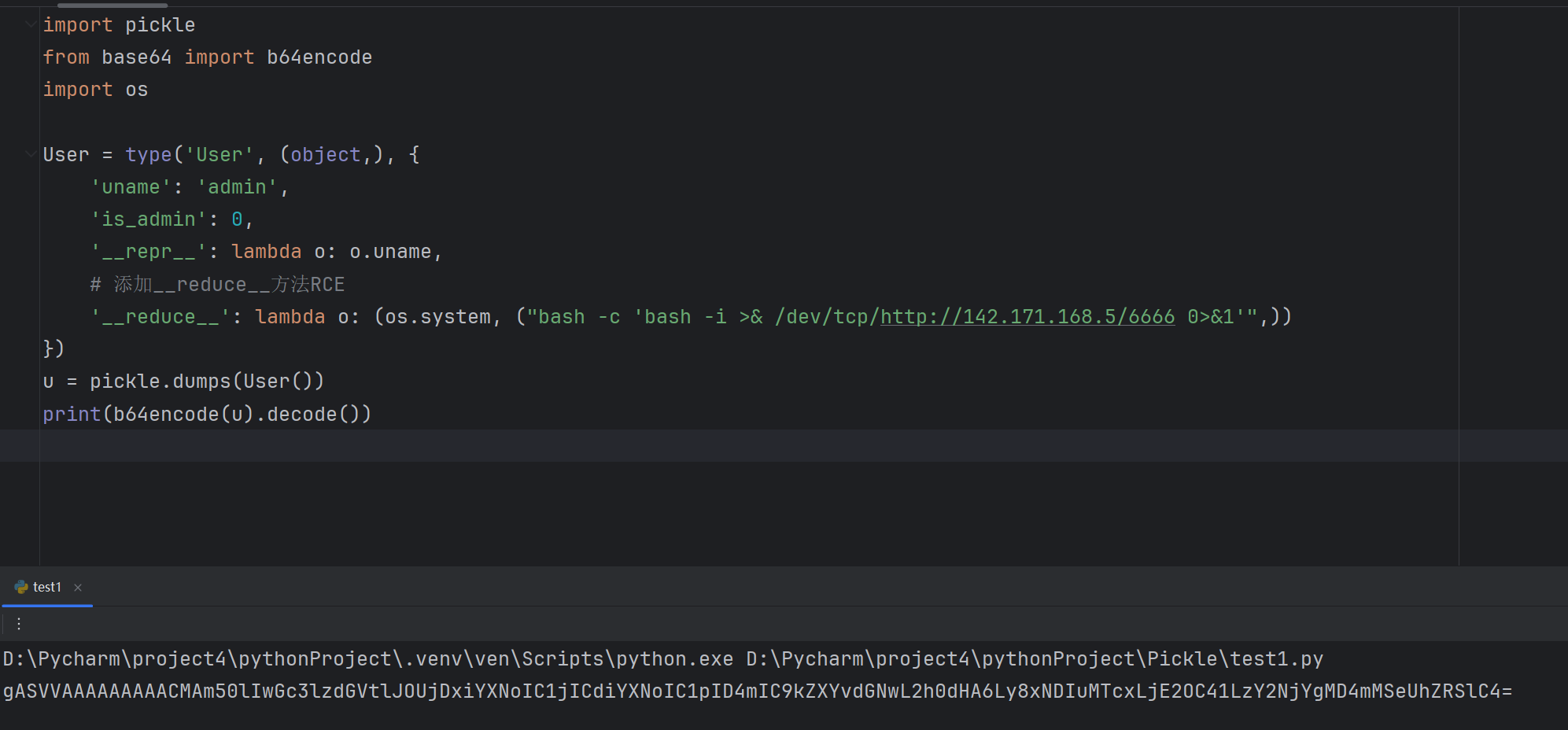Open the http://142.171.168.5/6666 link in code
Image resolution: width=1568 pixels, height=730 pixels.
click(x=1028, y=316)
